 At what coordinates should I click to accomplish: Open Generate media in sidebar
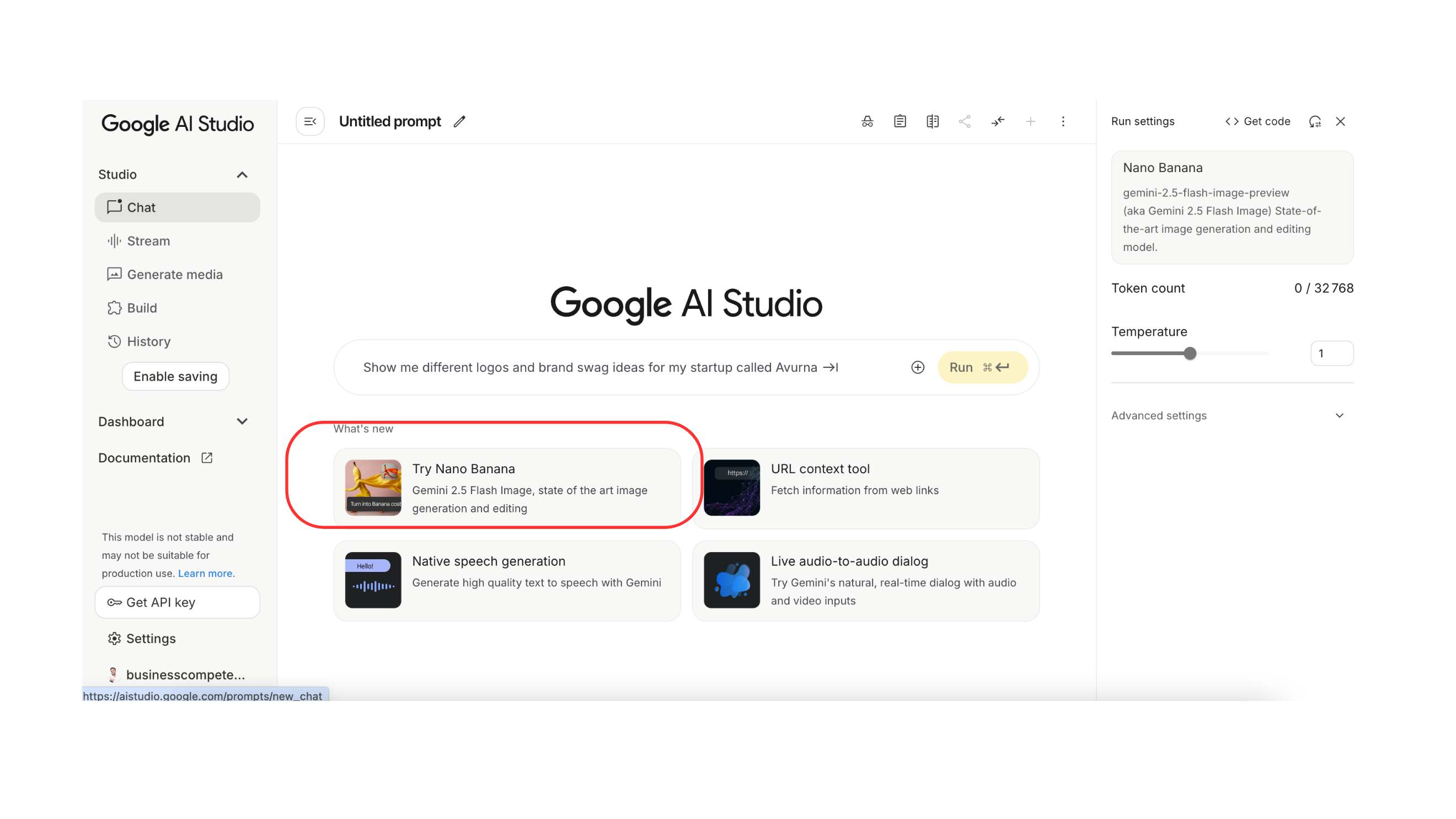pos(174,275)
